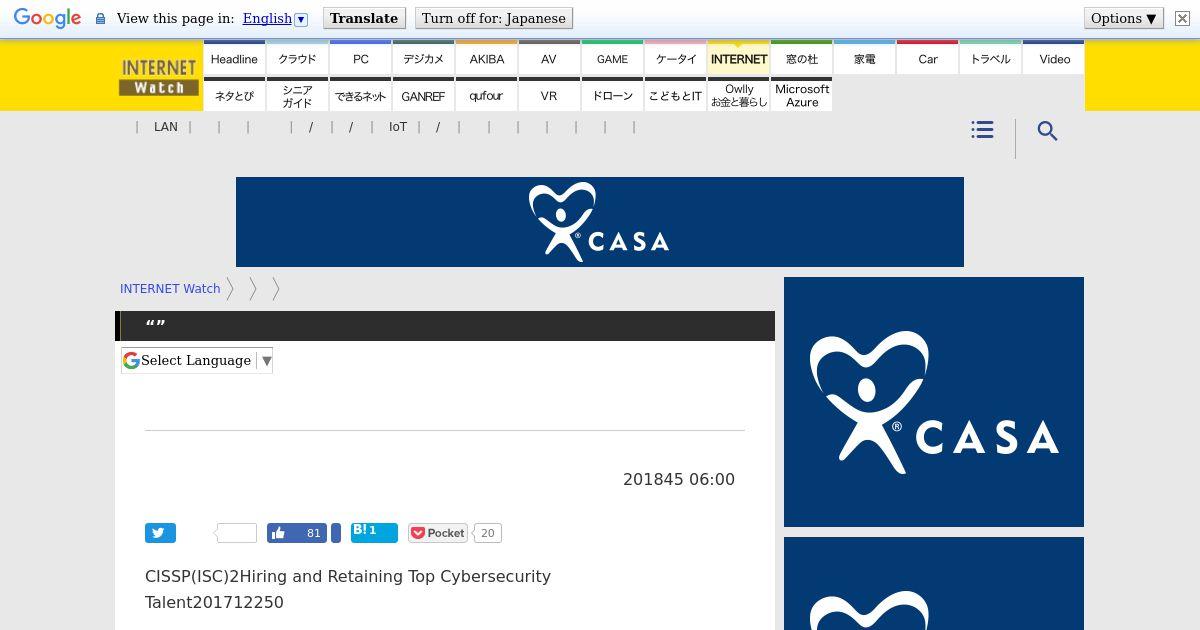Click the lock icon in translate bar

[x=100, y=19]
